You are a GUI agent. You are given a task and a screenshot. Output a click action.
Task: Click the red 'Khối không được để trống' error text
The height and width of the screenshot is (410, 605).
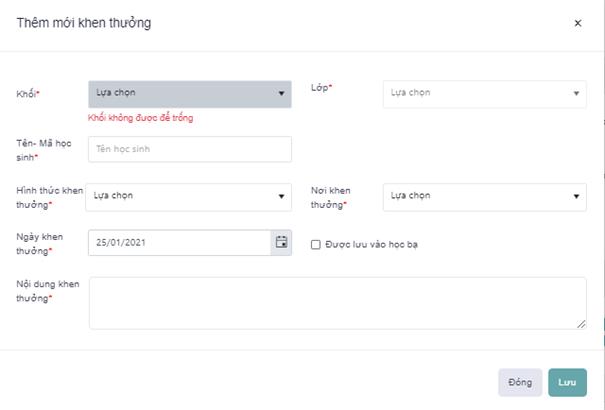tap(141, 118)
